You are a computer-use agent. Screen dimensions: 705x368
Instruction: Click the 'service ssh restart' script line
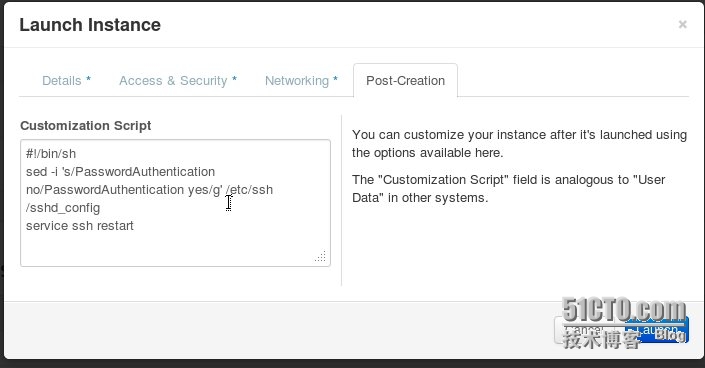(x=80, y=226)
